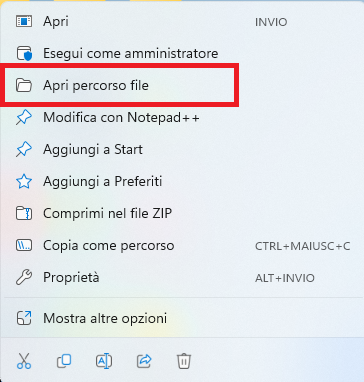Click the Copy icon in bottom row

coord(64,361)
